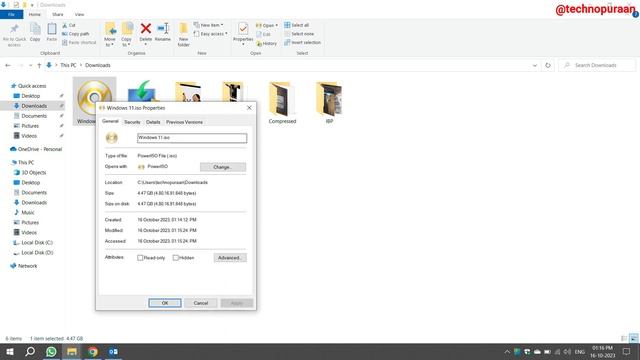This screenshot has height=360, width=640.
Task: Refresh the Downloads folder view
Action: 548,65
